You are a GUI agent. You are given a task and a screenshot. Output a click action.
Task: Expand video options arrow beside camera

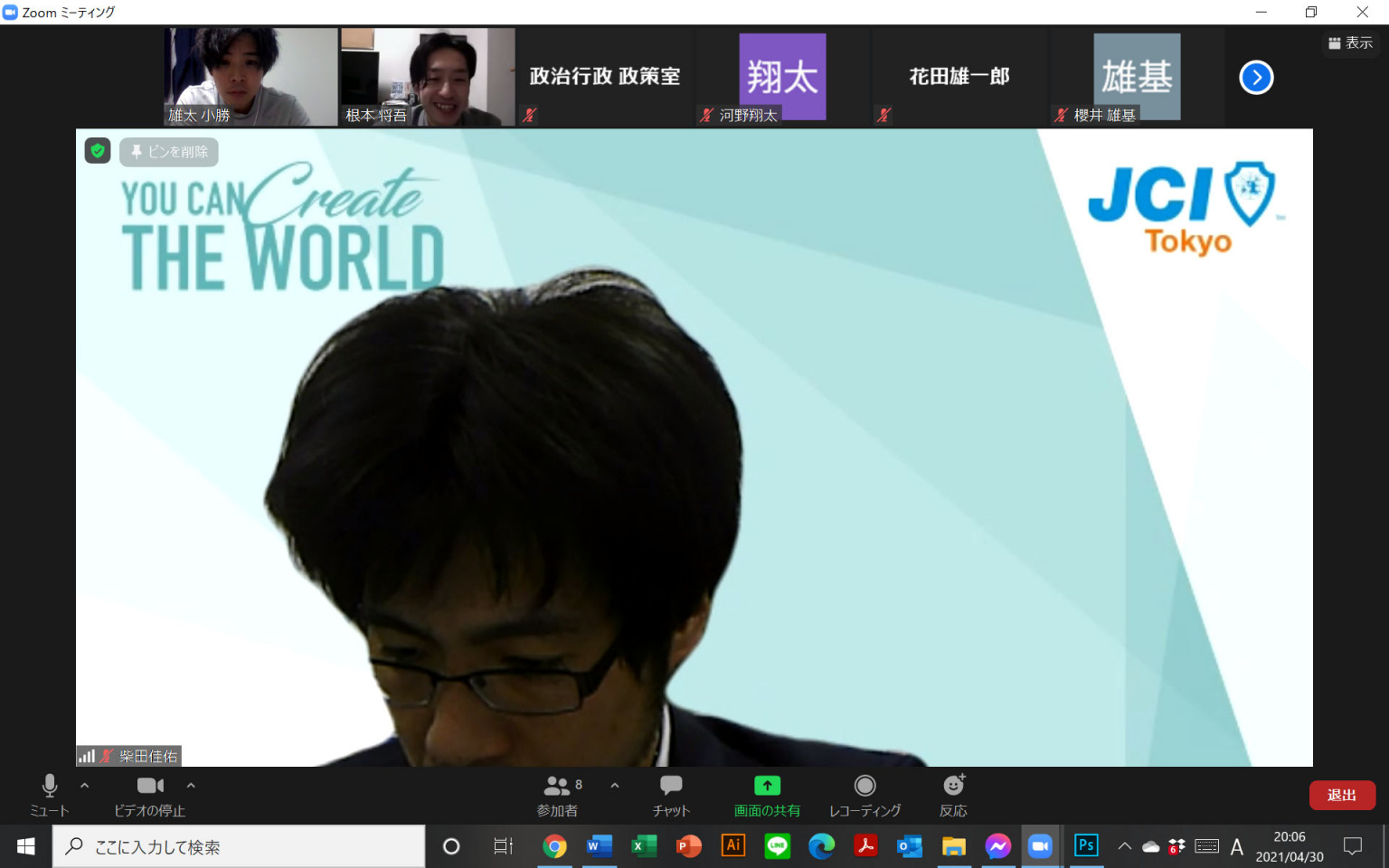point(191,786)
